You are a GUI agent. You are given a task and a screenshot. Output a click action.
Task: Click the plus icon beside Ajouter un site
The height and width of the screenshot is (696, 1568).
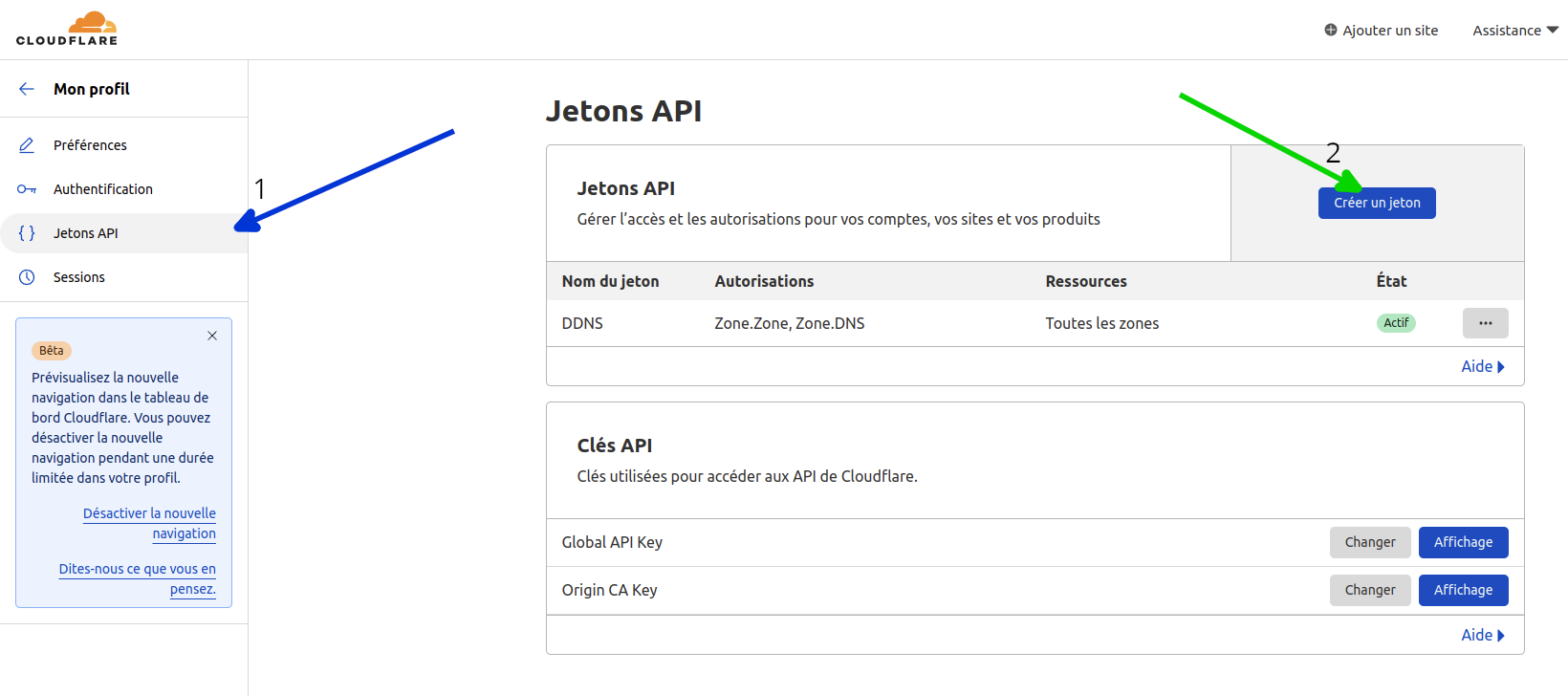coord(1330,30)
